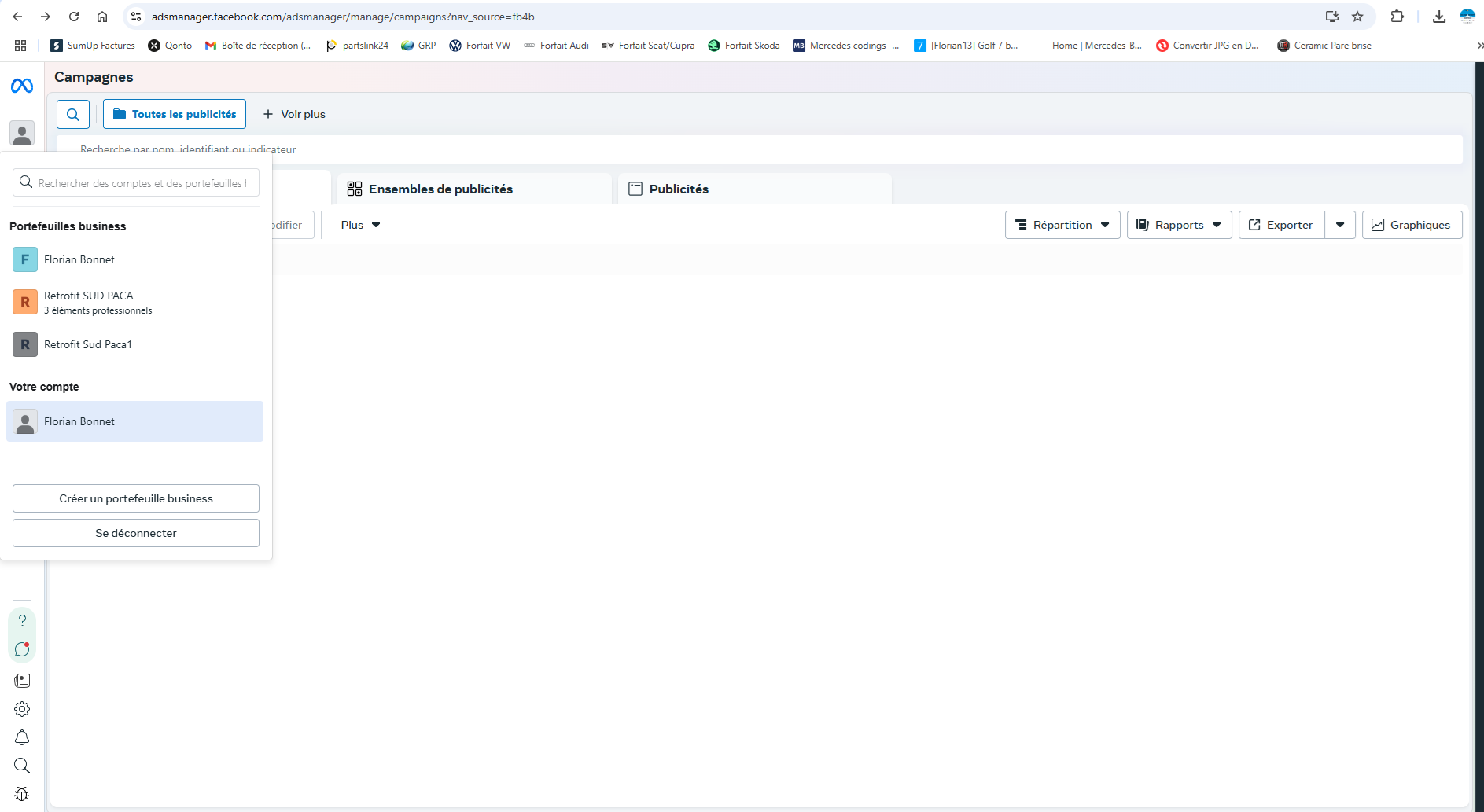The image size is (1484, 812).
Task: Open Florian13 Golf 7 bookmark
Action: click(966, 46)
